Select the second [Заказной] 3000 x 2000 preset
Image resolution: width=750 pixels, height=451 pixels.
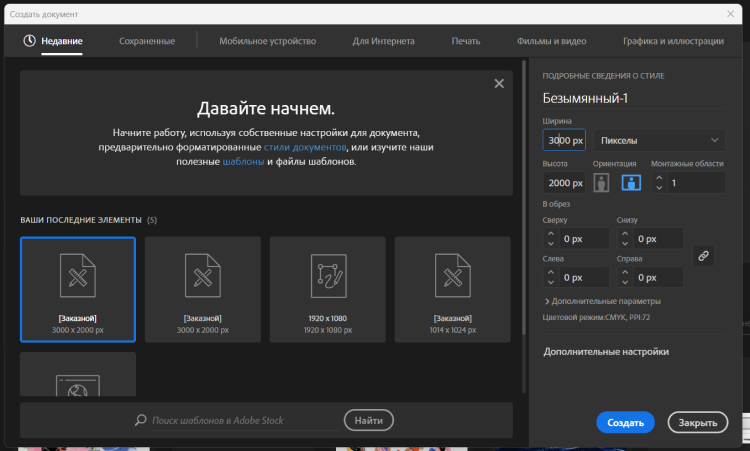pyautogui.click(x=203, y=289)
